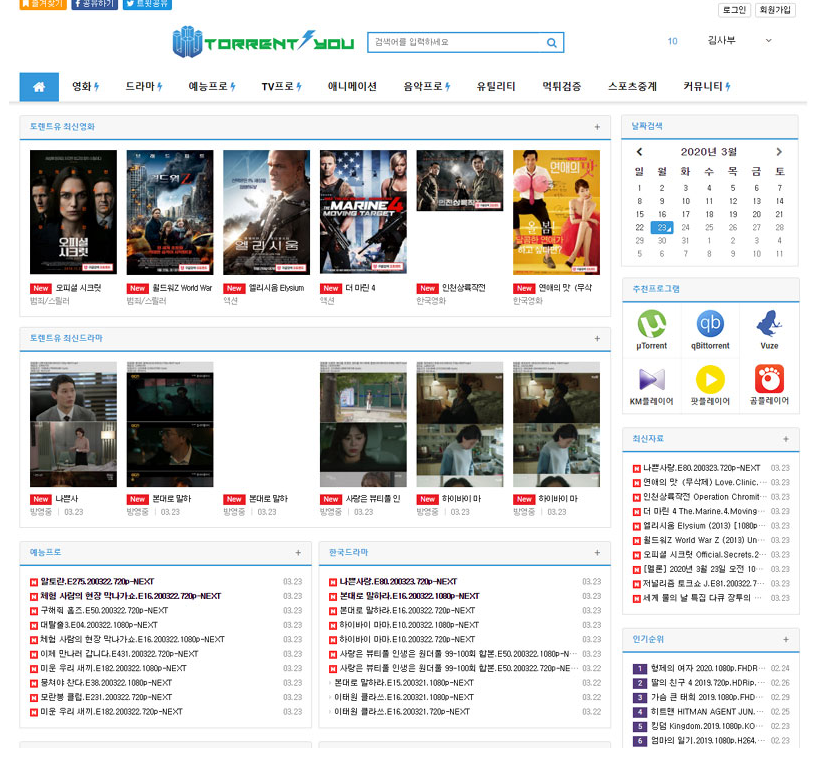Open 사랑은 뷰티풀 인 drama thumbnail

[x=363, y=424]
